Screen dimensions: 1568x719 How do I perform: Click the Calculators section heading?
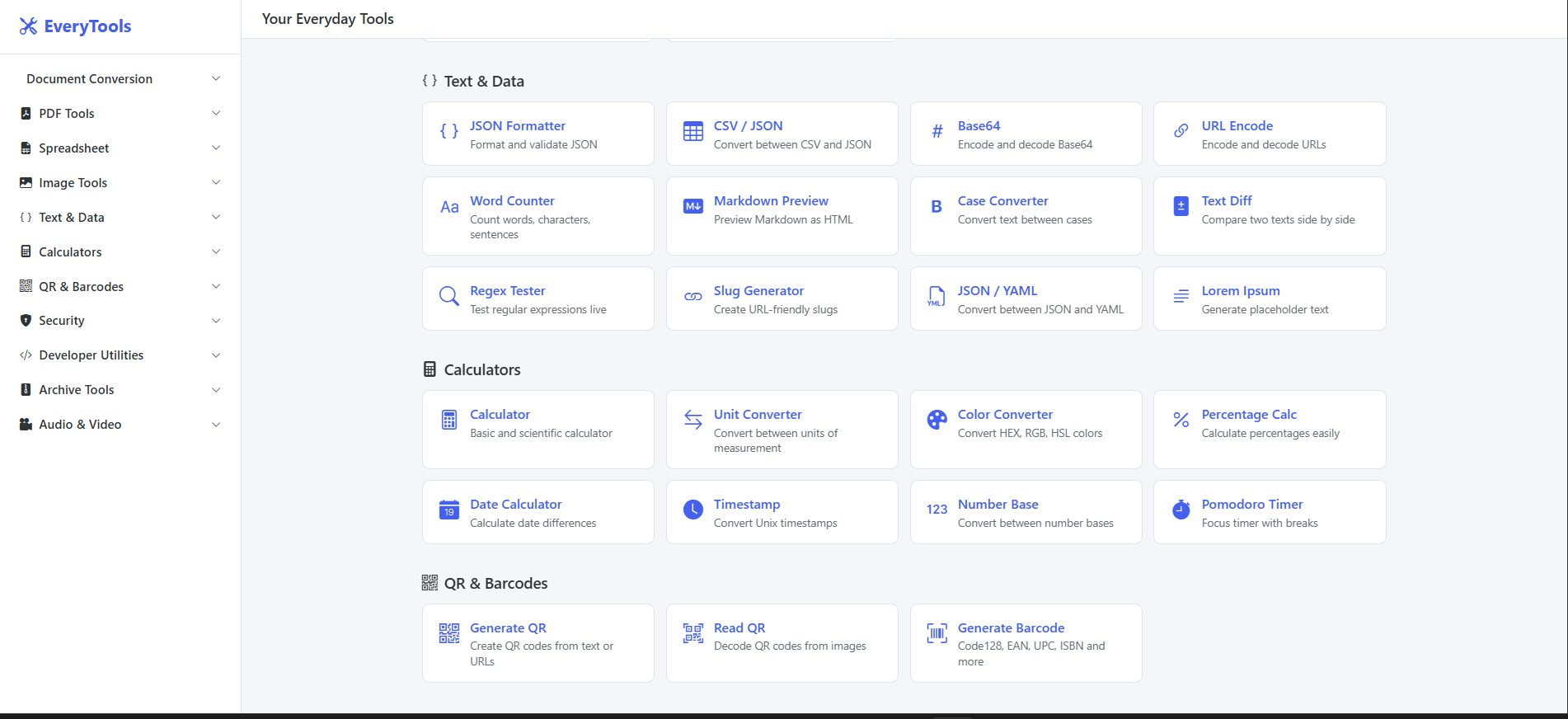point(482,370)
